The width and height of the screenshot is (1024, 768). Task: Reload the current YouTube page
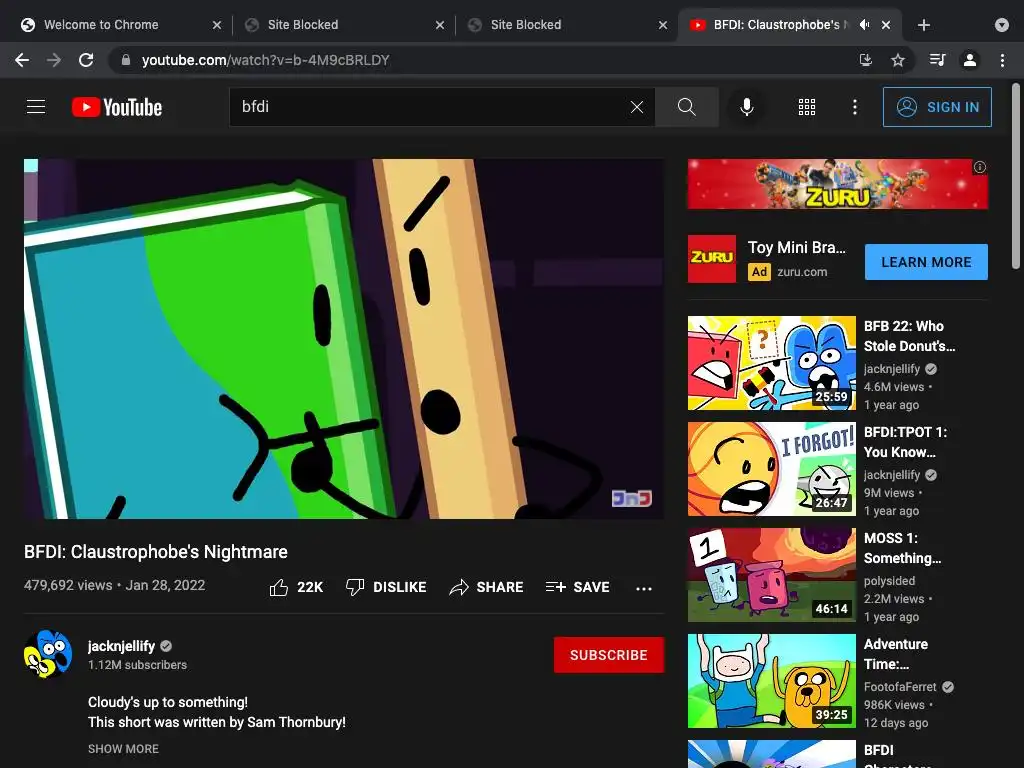click(x=86, y=60)
